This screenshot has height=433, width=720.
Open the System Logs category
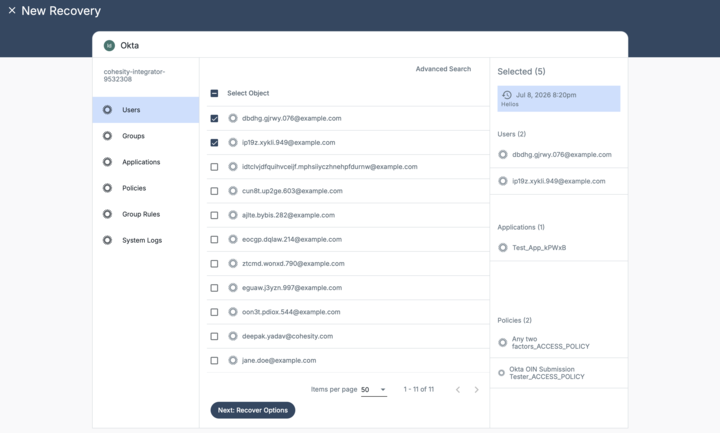click(x=146, y=240)
